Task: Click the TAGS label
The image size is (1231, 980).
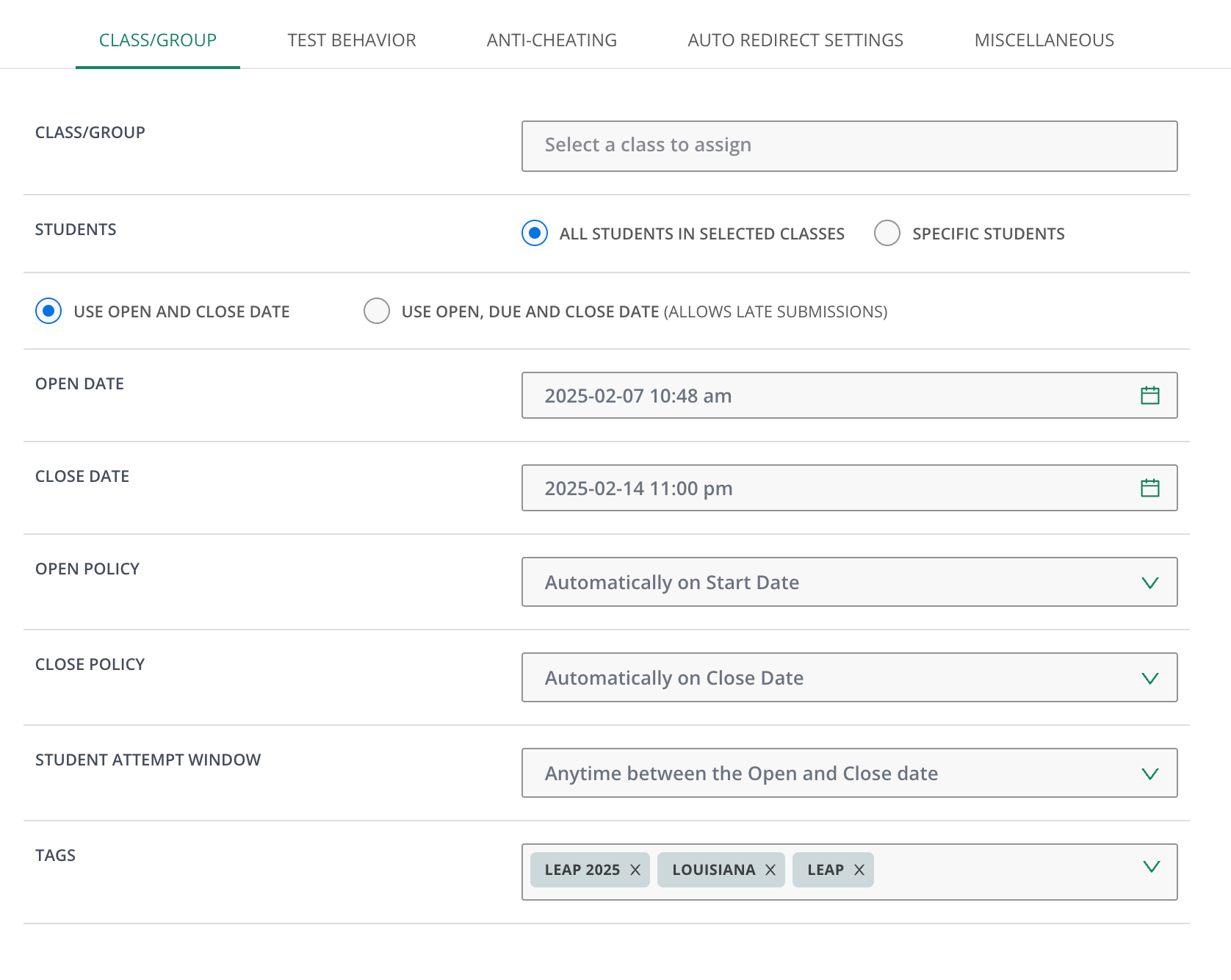Action: point(56,855)
